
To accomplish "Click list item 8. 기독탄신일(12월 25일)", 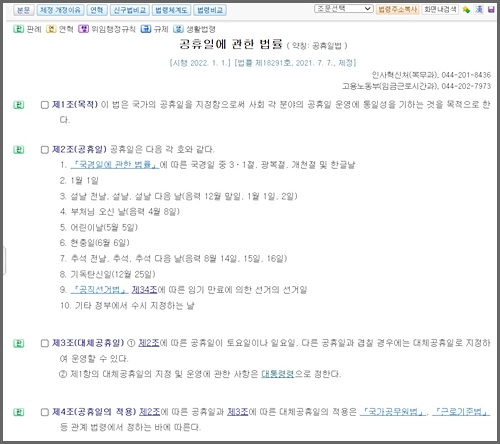I will [x=108, y=275].
